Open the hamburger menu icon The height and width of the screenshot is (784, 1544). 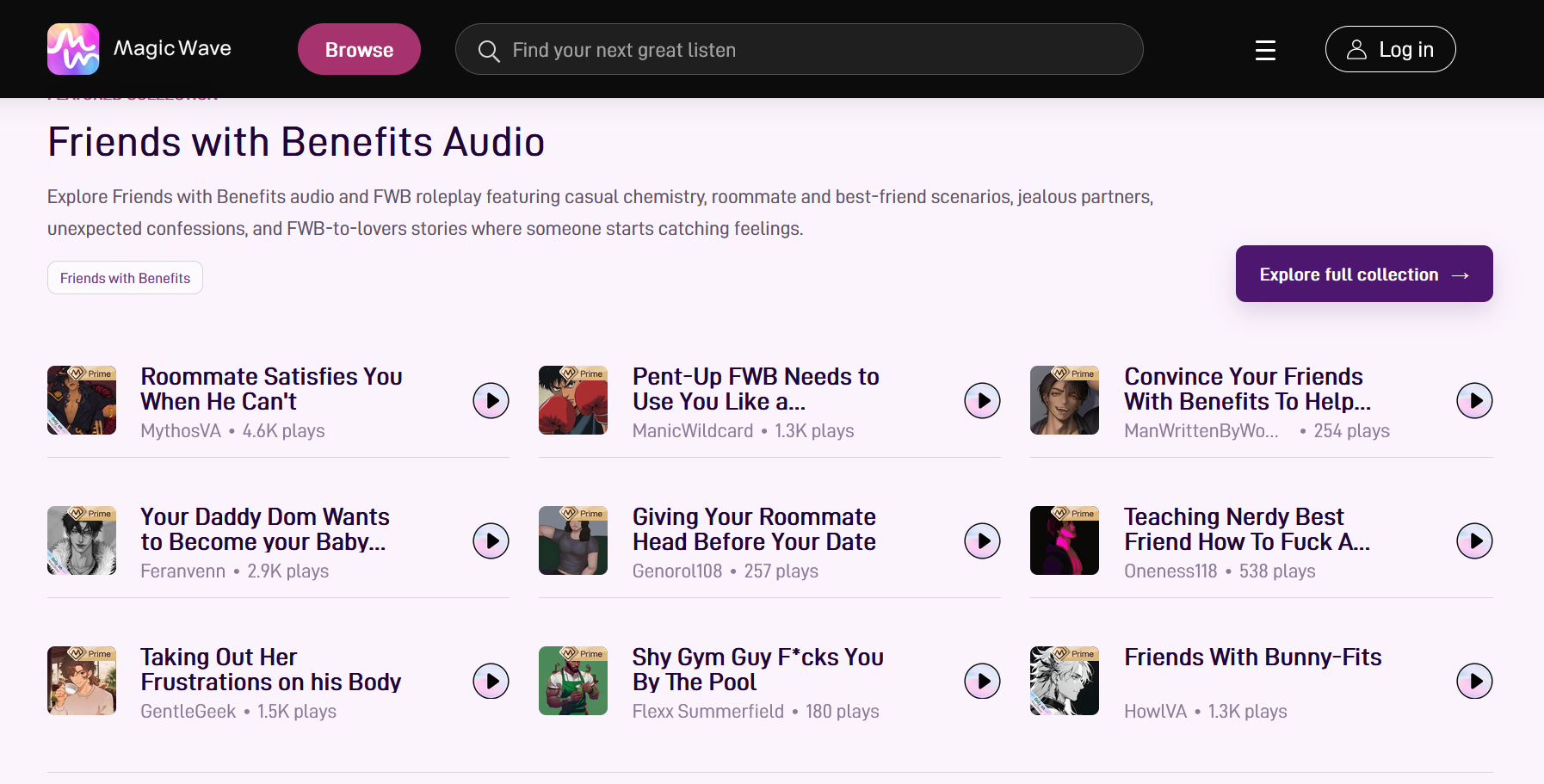coord(1265,50)
